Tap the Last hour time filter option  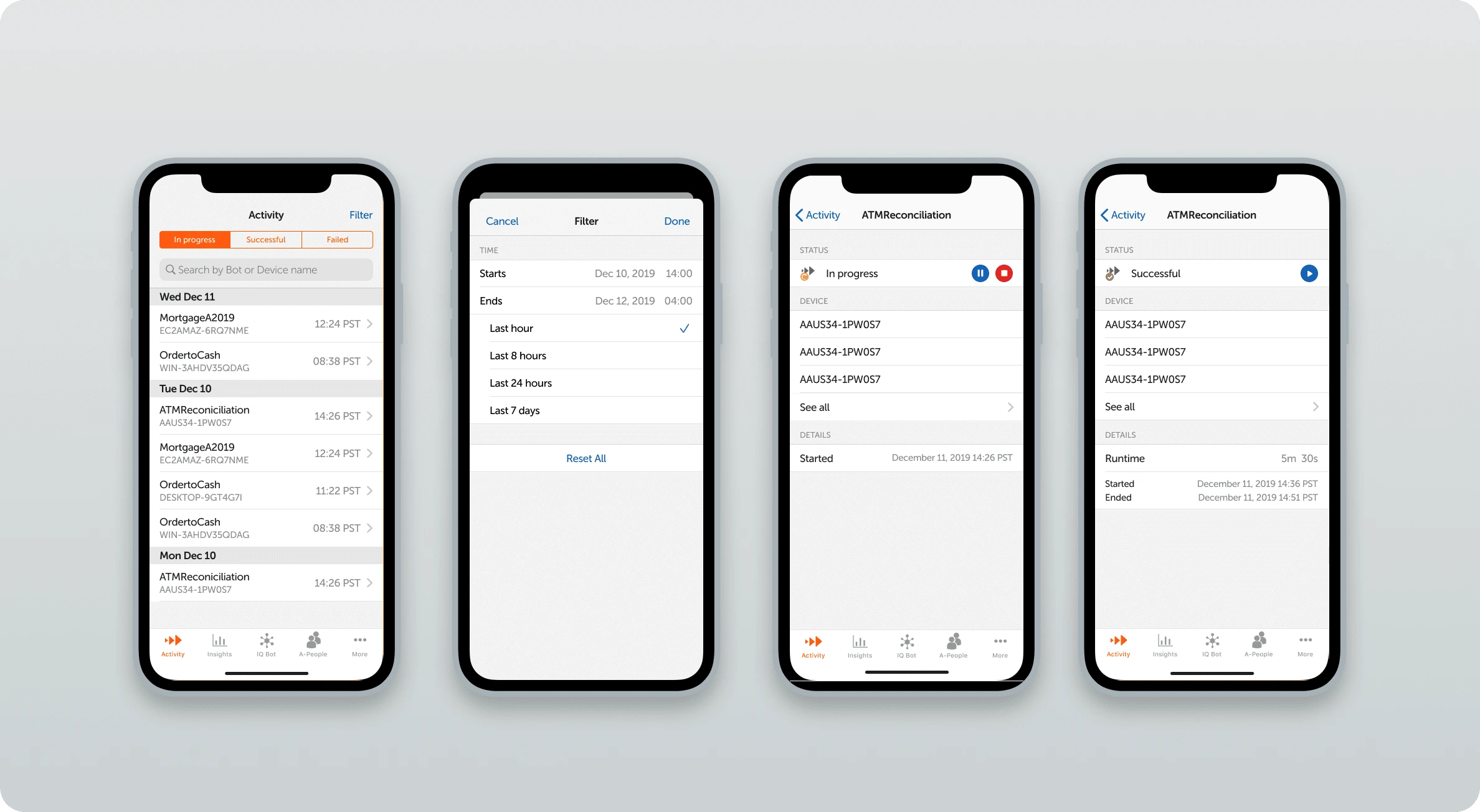click(585, 327)
